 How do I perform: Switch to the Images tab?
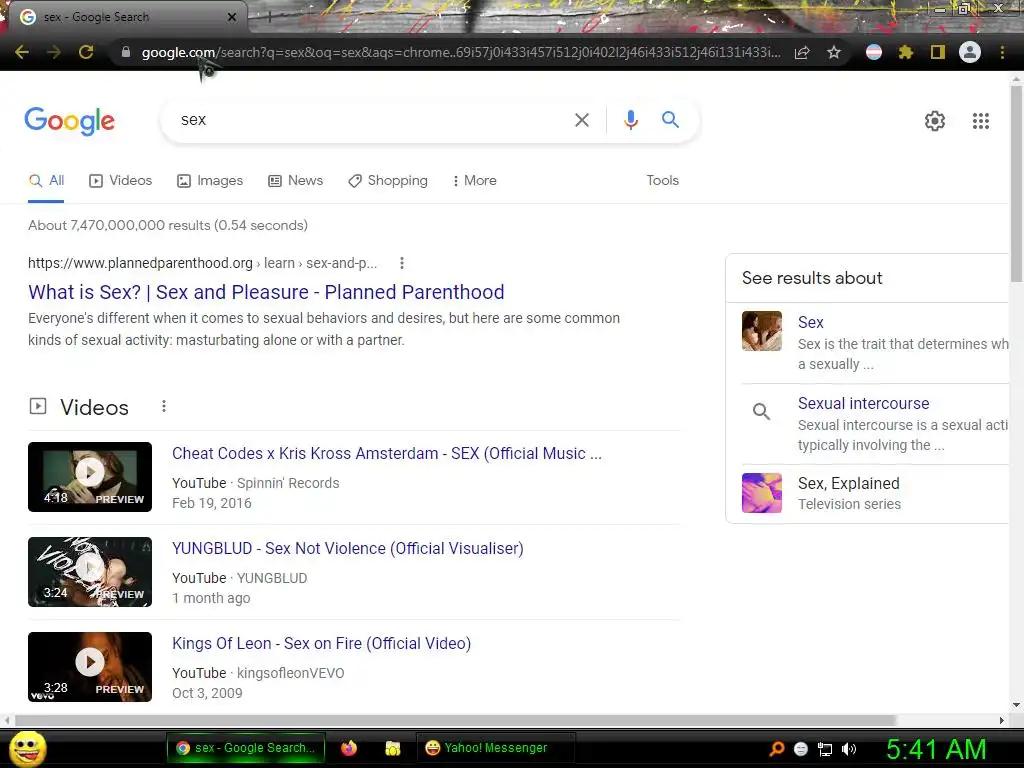pos(210,180)
